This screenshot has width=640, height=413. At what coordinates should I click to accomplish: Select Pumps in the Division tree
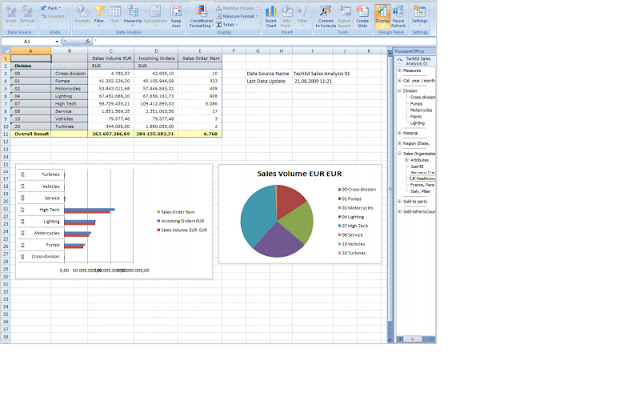click(x=416, y=104)
